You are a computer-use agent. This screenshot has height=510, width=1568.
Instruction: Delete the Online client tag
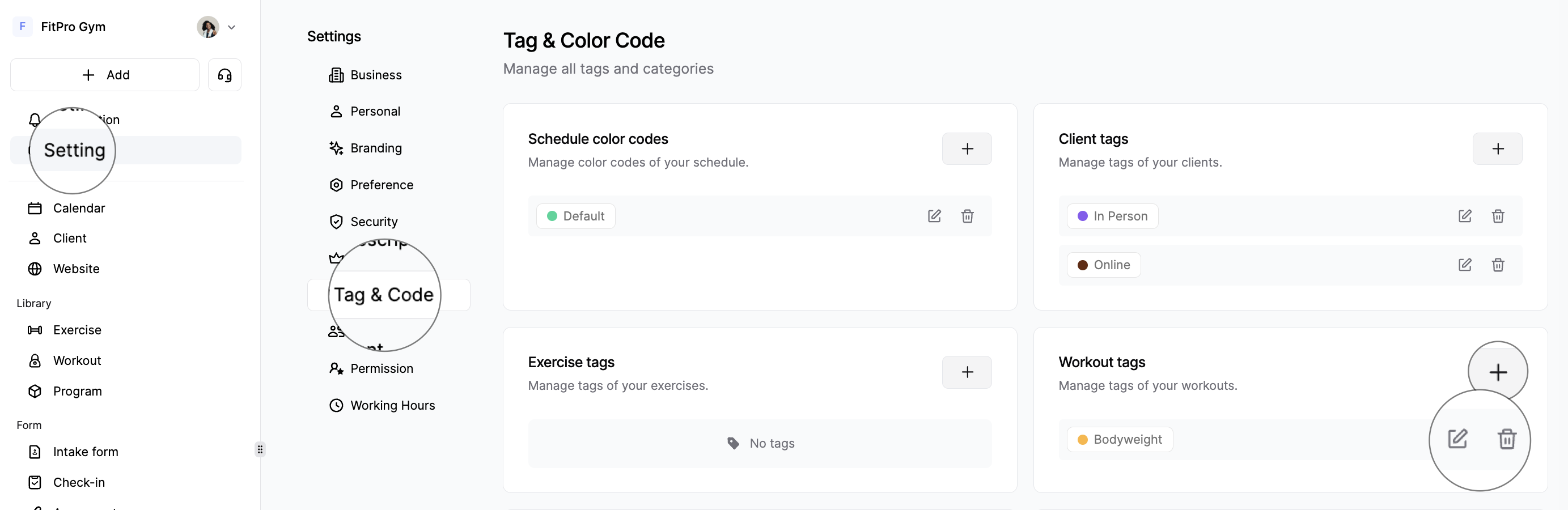point(1499,265)
